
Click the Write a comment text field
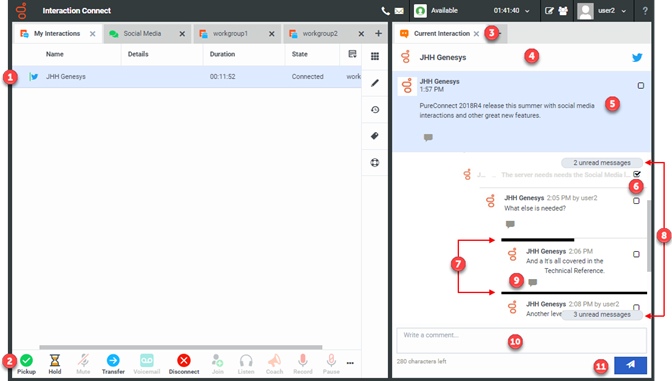coord(522,341)
